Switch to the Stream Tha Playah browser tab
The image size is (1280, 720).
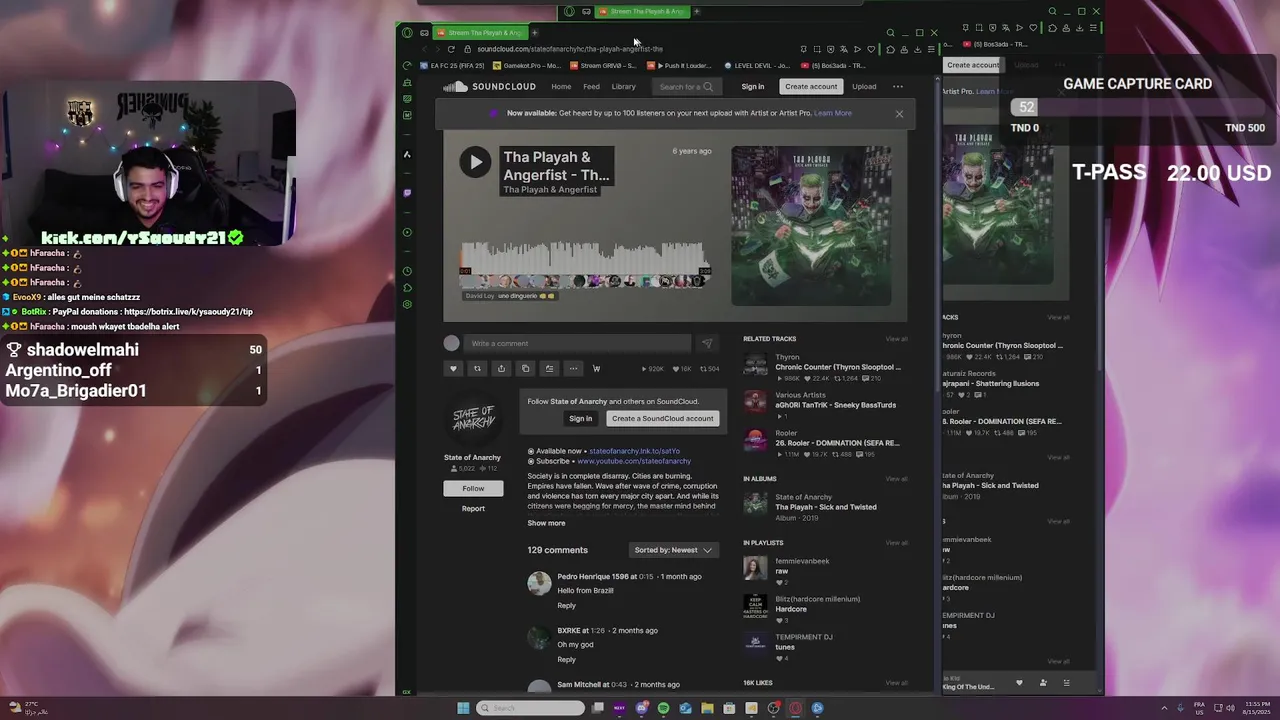pyautogui.click(x=480, y=33)
